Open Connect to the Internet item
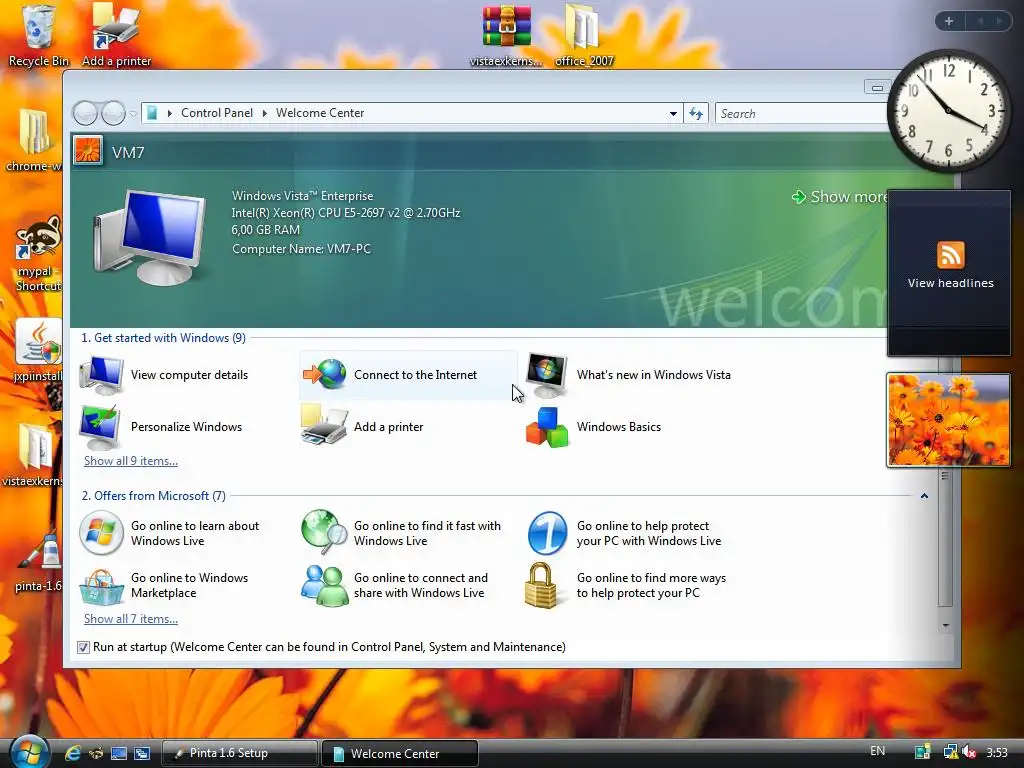The height and width of the screenshot is (768, 1024). [x=408, y=375]
